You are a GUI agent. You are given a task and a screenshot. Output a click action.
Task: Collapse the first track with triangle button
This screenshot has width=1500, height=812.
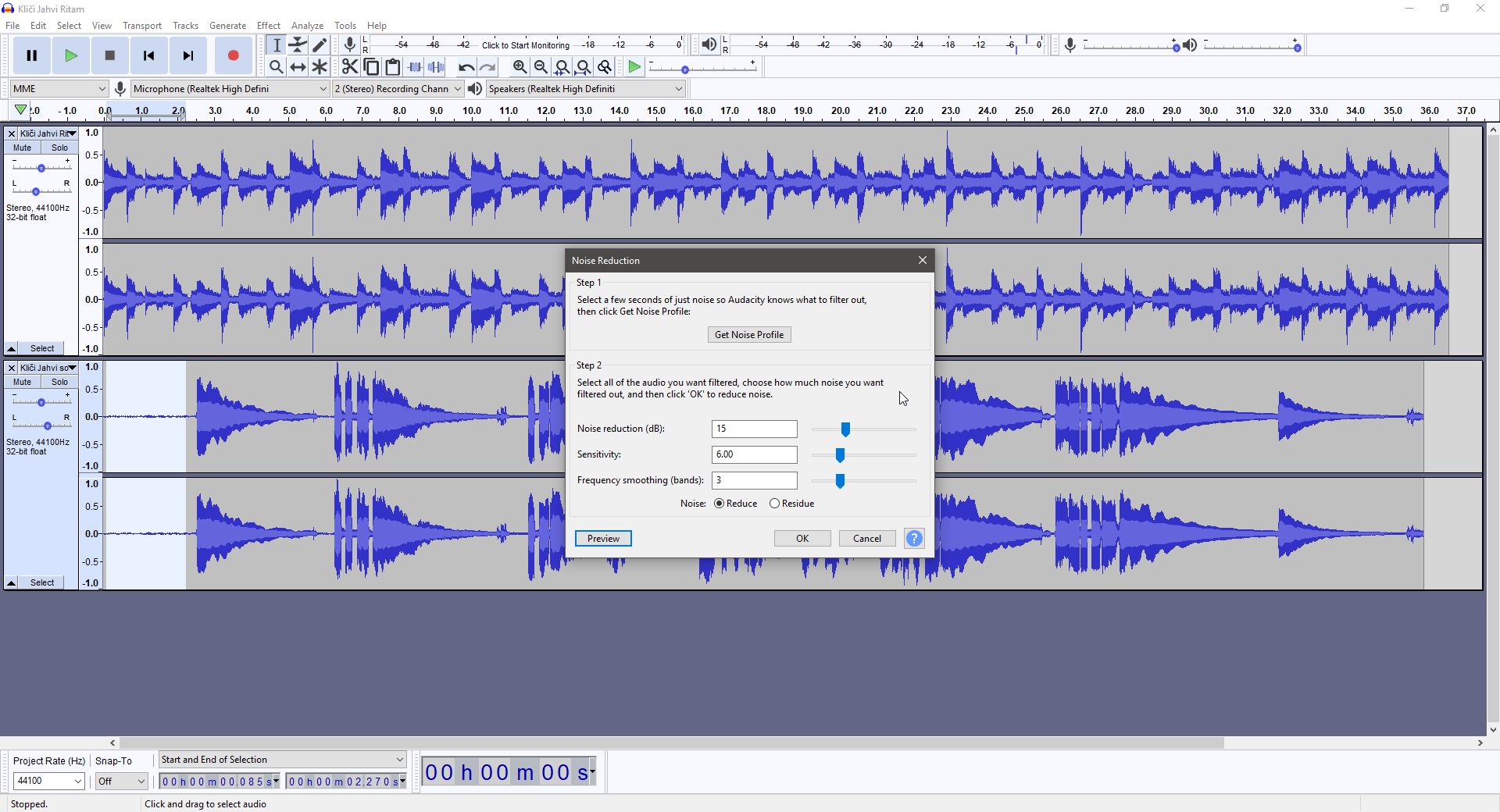click(x=12, y=348)
